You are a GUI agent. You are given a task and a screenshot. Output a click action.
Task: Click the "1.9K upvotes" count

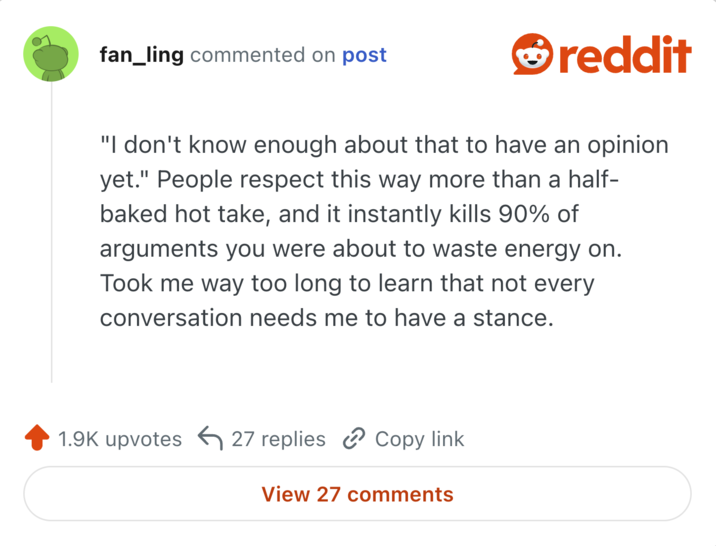point(120,439)
